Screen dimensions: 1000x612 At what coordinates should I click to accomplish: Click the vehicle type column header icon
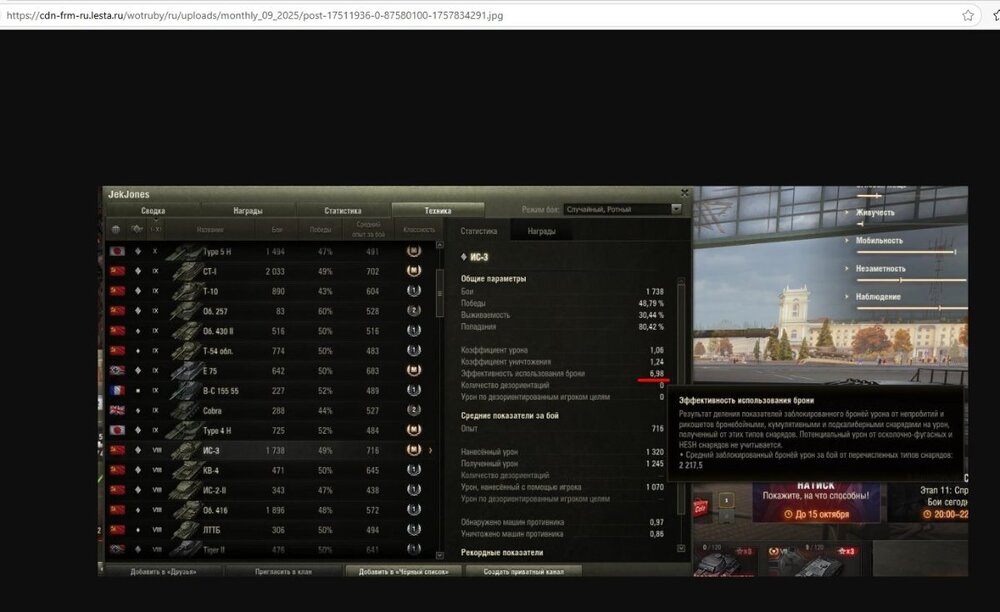136,230
